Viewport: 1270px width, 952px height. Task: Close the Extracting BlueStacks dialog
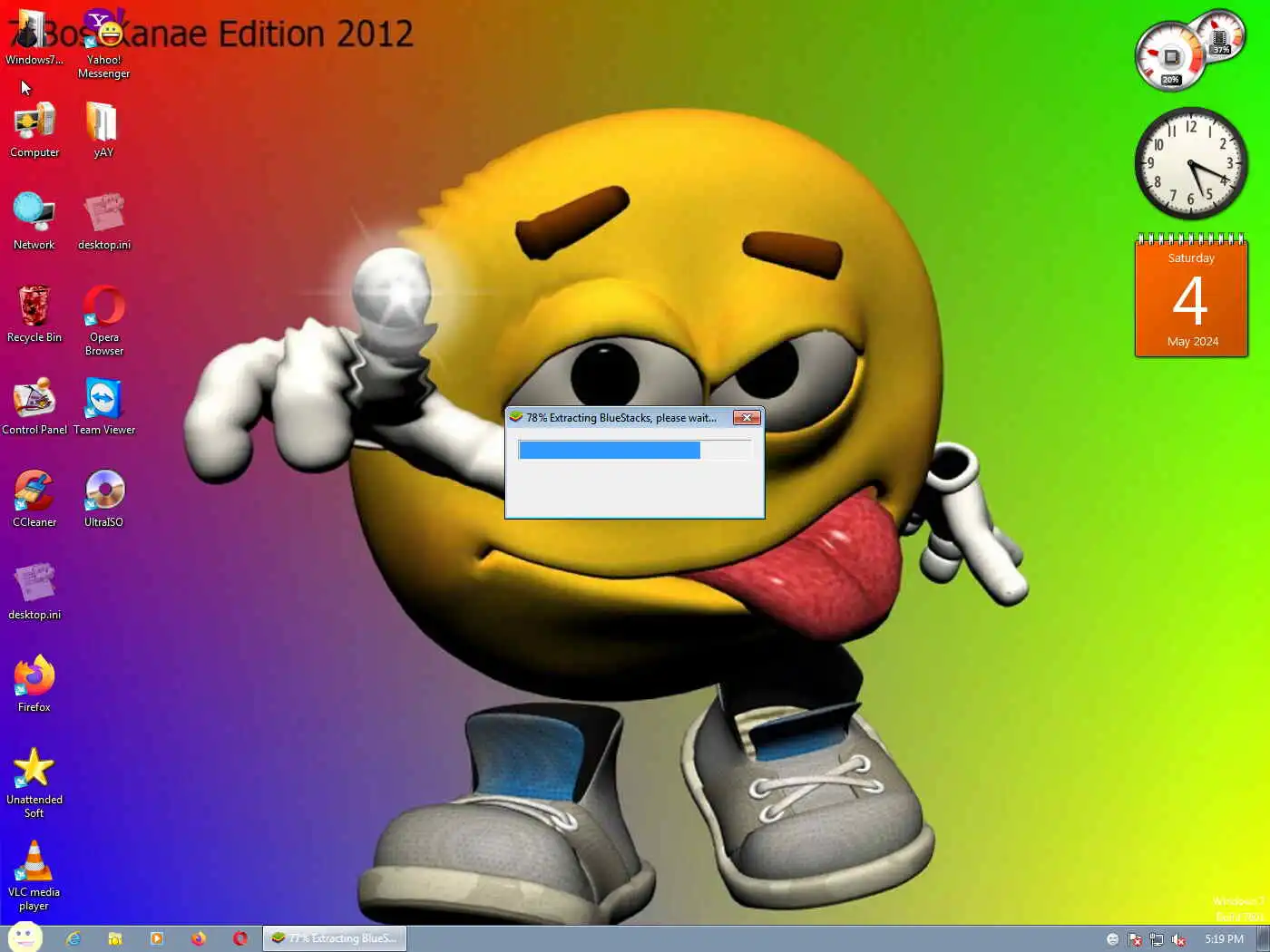click(747, 417)
